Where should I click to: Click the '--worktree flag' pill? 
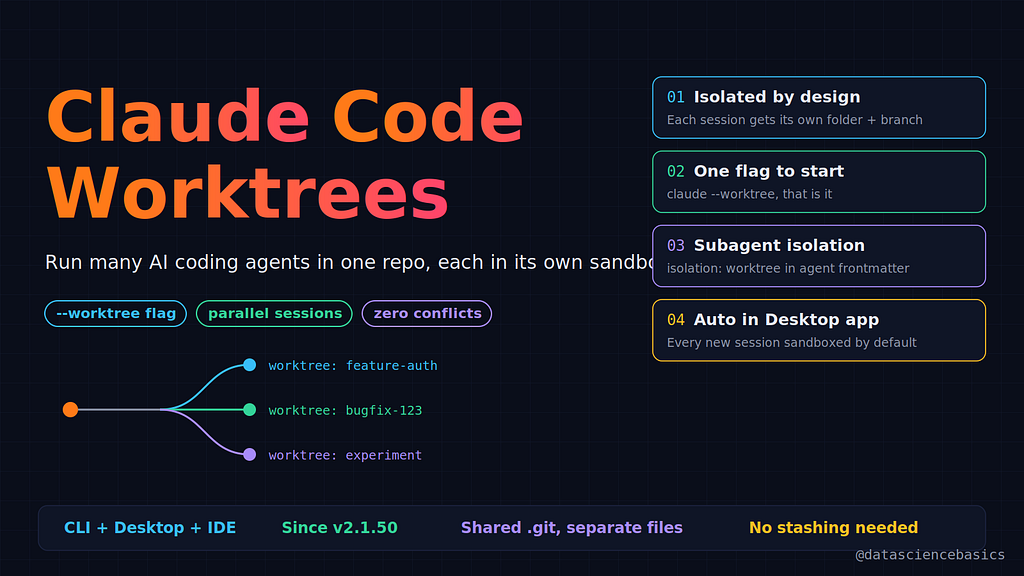coord(116,313)
